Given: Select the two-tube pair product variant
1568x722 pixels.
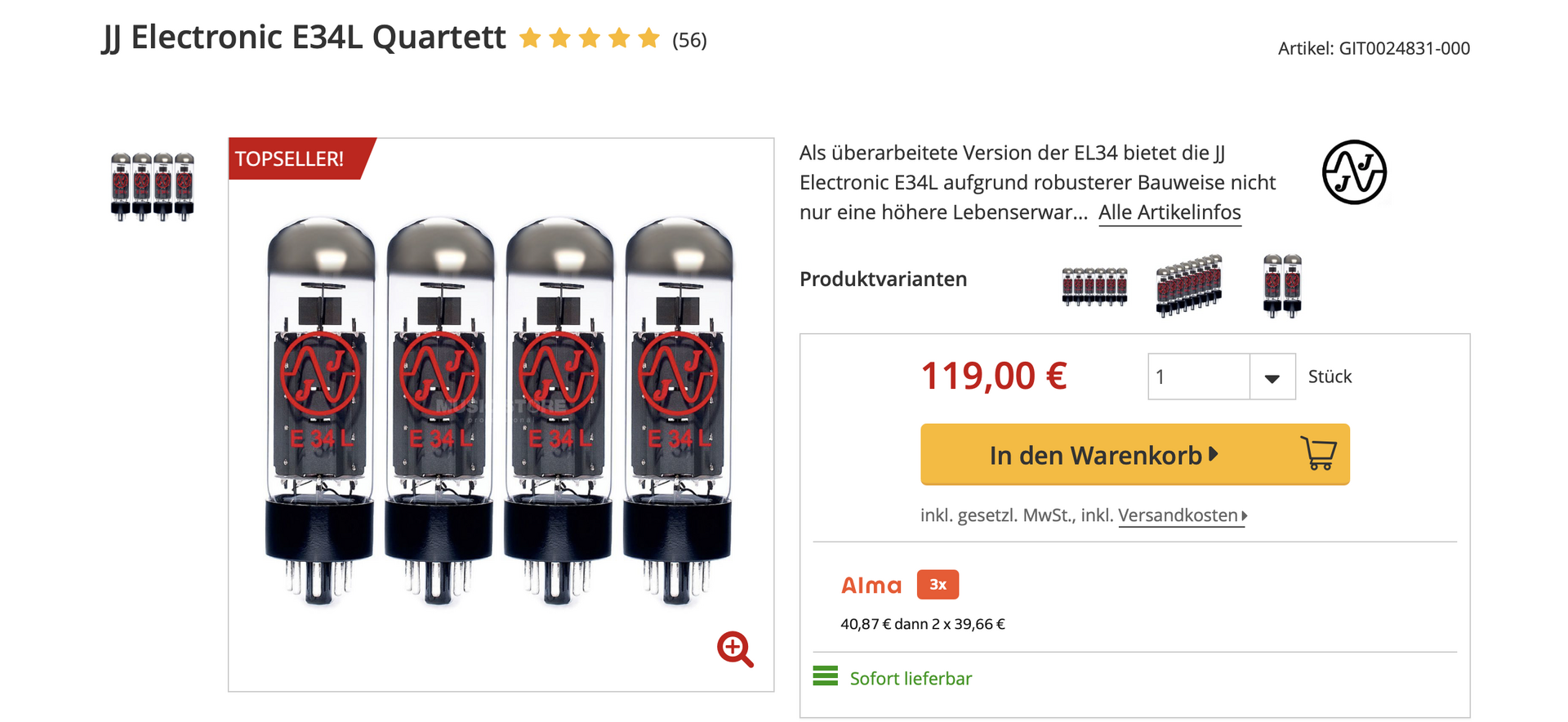Looking at the screenshot, I should (x=1281, y=285).
